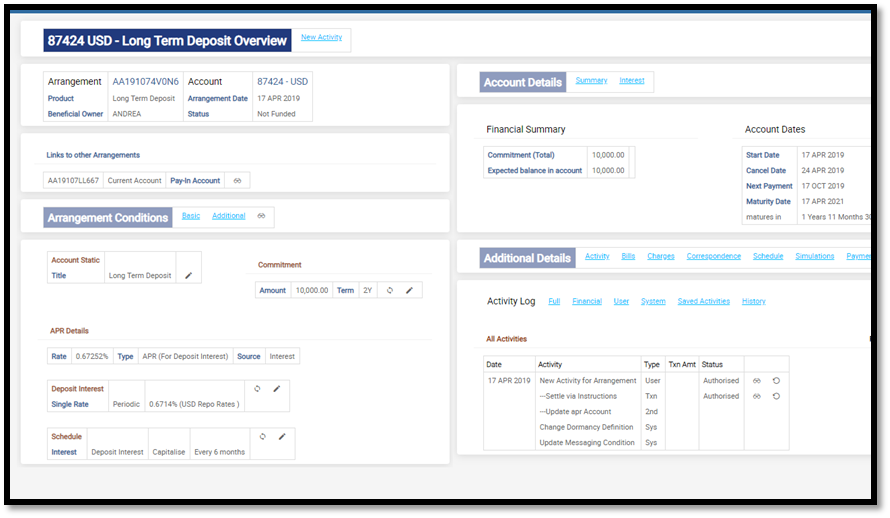Edit the Schedule Interest row with the pencil icon

pyautogui.click(x=282, y=436)
